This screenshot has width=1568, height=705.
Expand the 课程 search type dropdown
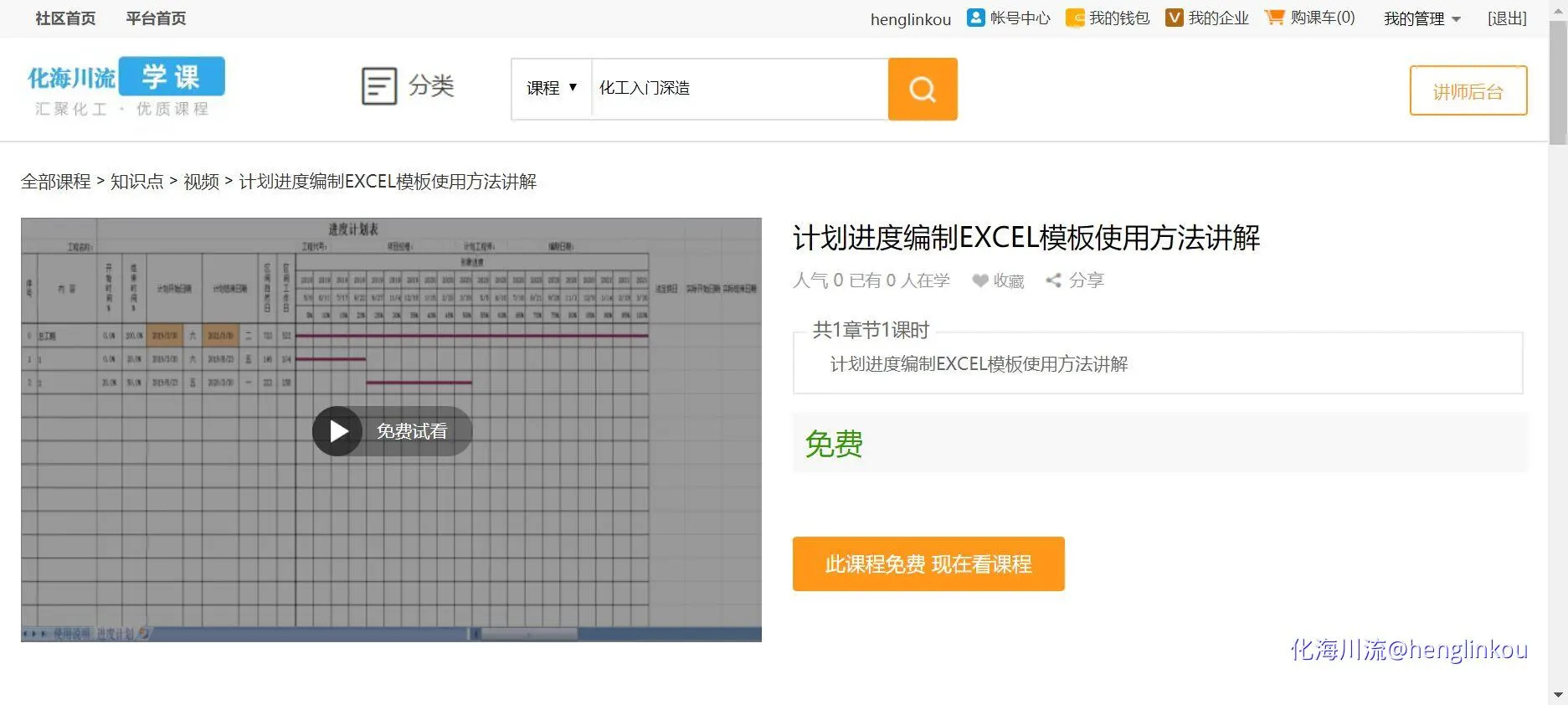552,88
